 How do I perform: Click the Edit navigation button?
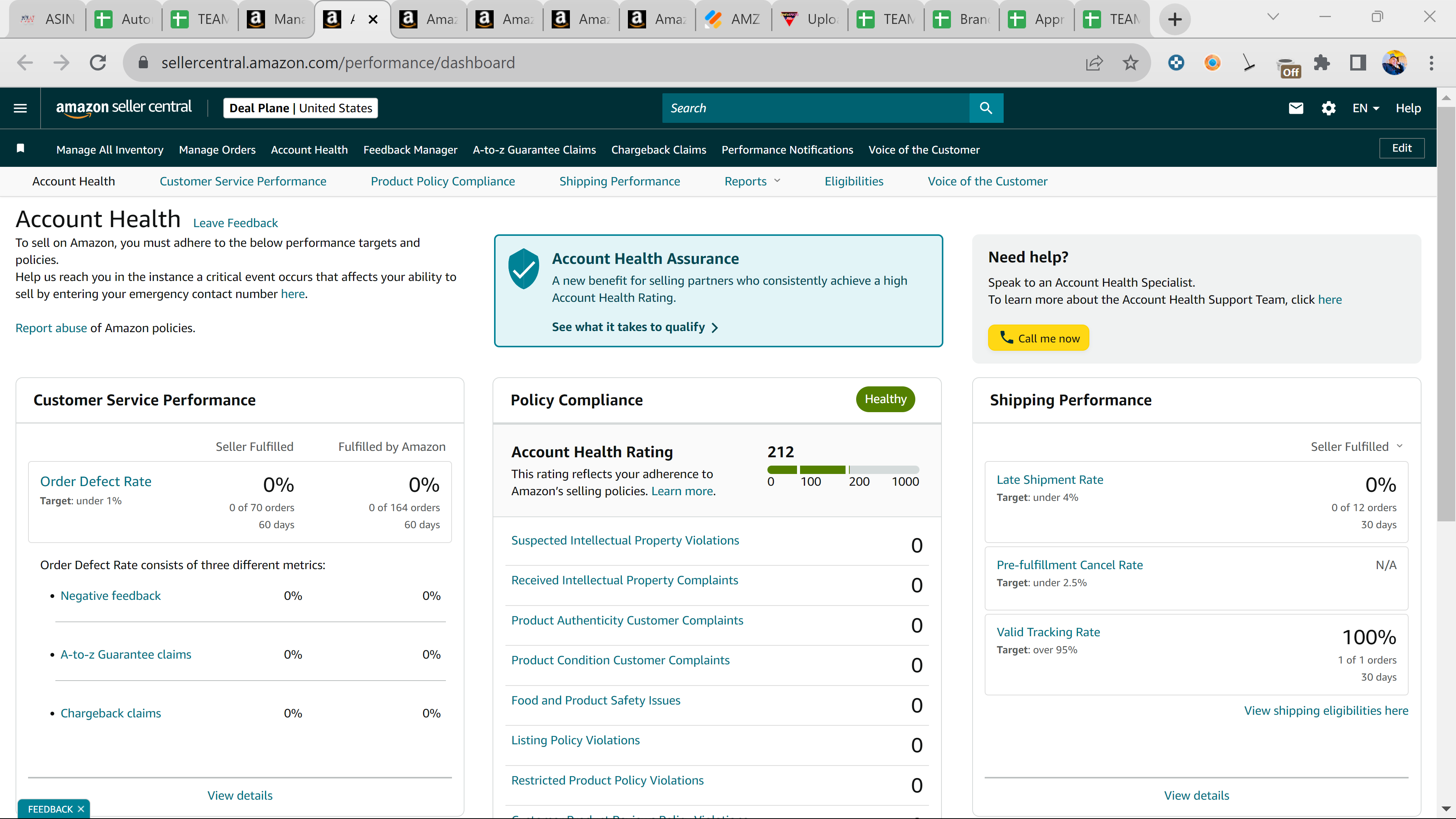click(1402, 148)
